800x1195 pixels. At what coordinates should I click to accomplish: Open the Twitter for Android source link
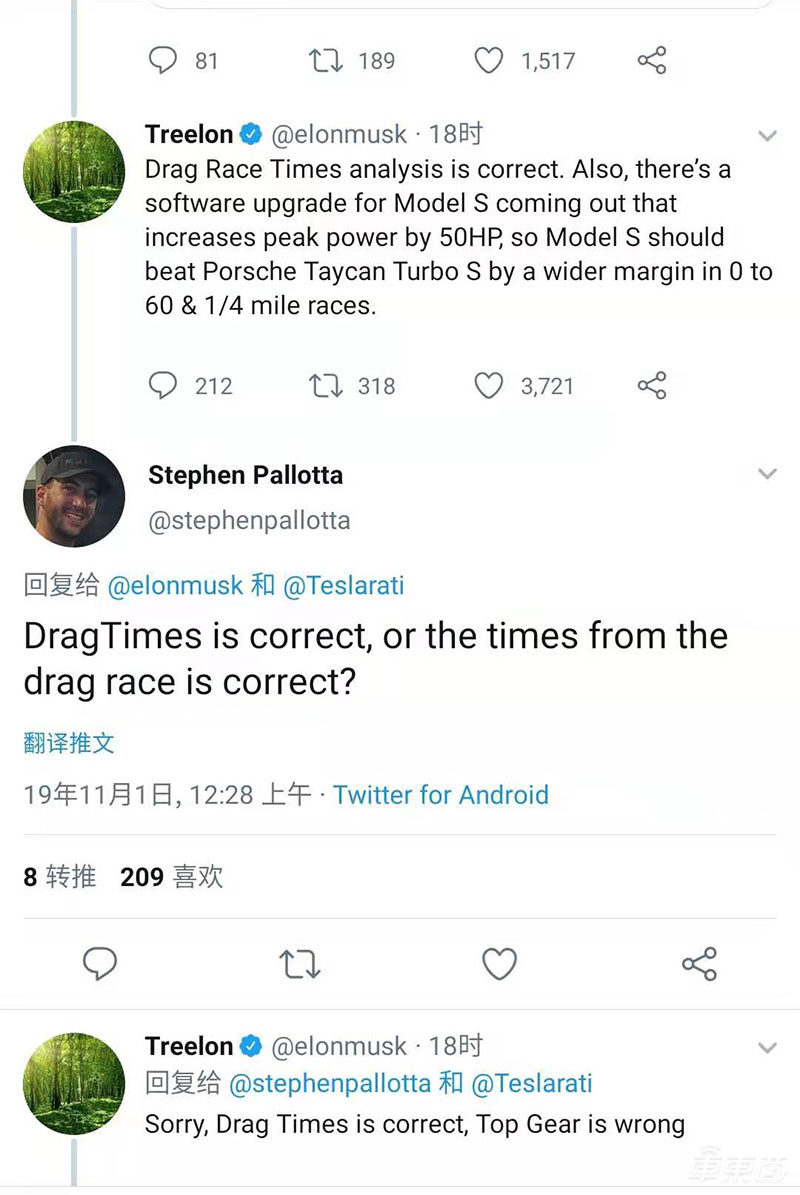click(x=441, y=795)
